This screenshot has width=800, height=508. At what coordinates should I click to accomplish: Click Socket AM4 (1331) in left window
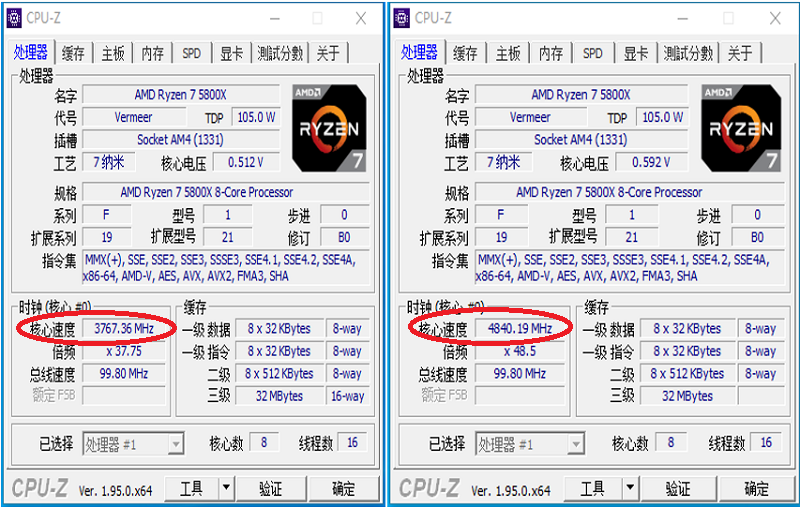pos(181,140)
